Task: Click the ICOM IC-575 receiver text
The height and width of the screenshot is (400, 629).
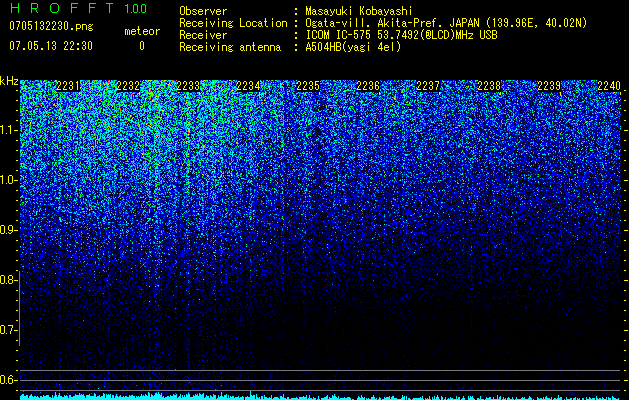Action: click(x=401, y=35)
